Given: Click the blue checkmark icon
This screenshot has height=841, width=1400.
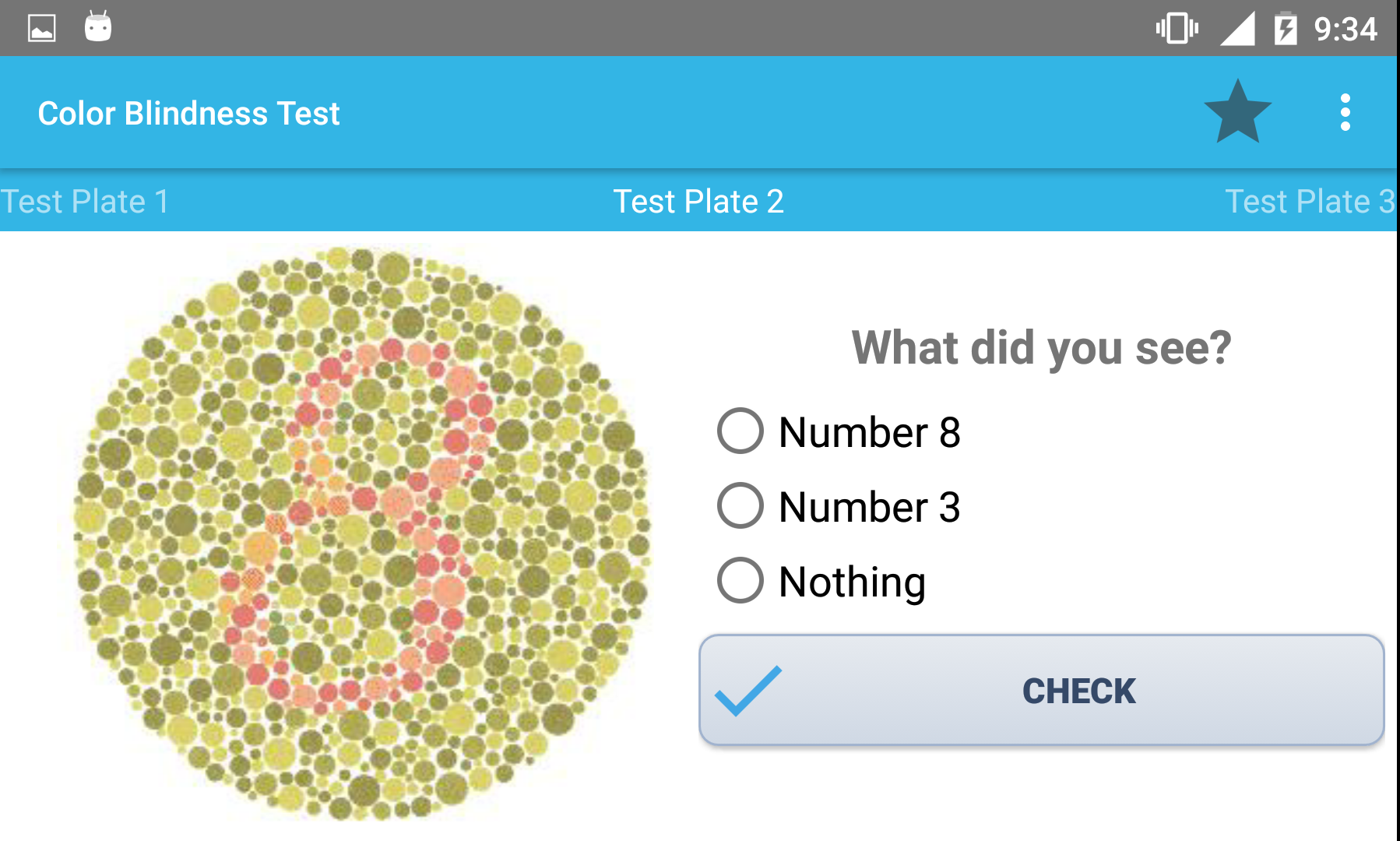Looking at the screenshot, I should coord(748,690).
